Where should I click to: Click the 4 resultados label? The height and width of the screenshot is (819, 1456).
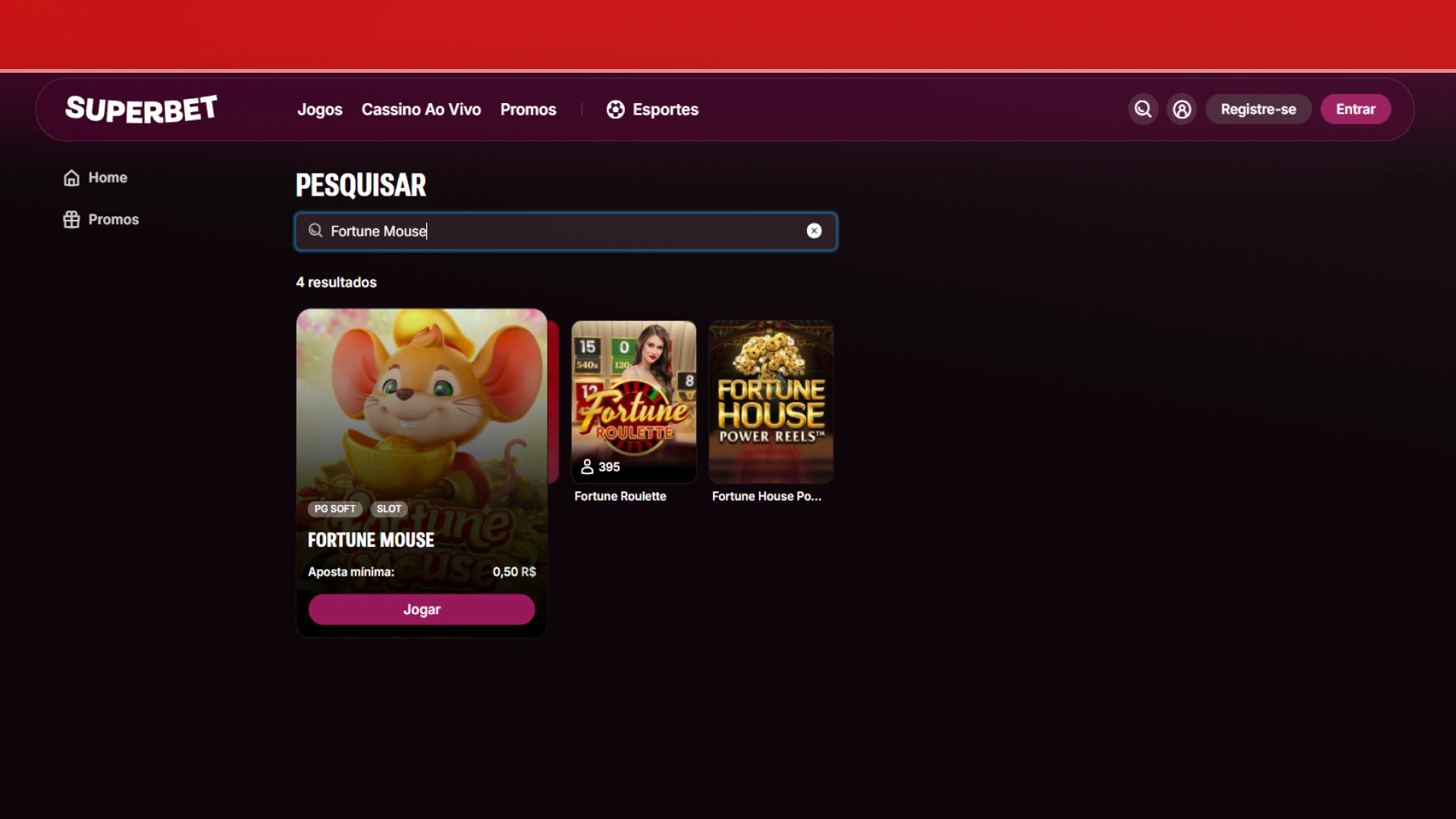(x=336, y=282)
